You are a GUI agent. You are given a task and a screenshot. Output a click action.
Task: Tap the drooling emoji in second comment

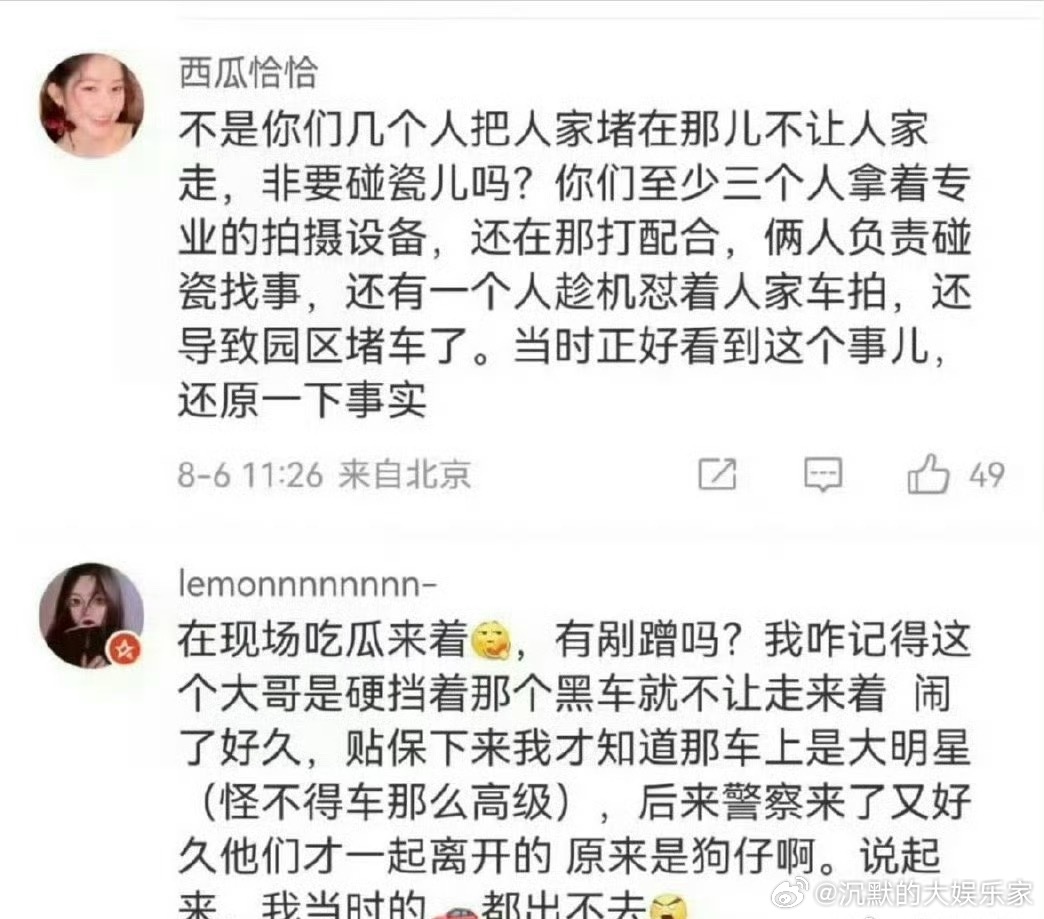click(491, 640)
